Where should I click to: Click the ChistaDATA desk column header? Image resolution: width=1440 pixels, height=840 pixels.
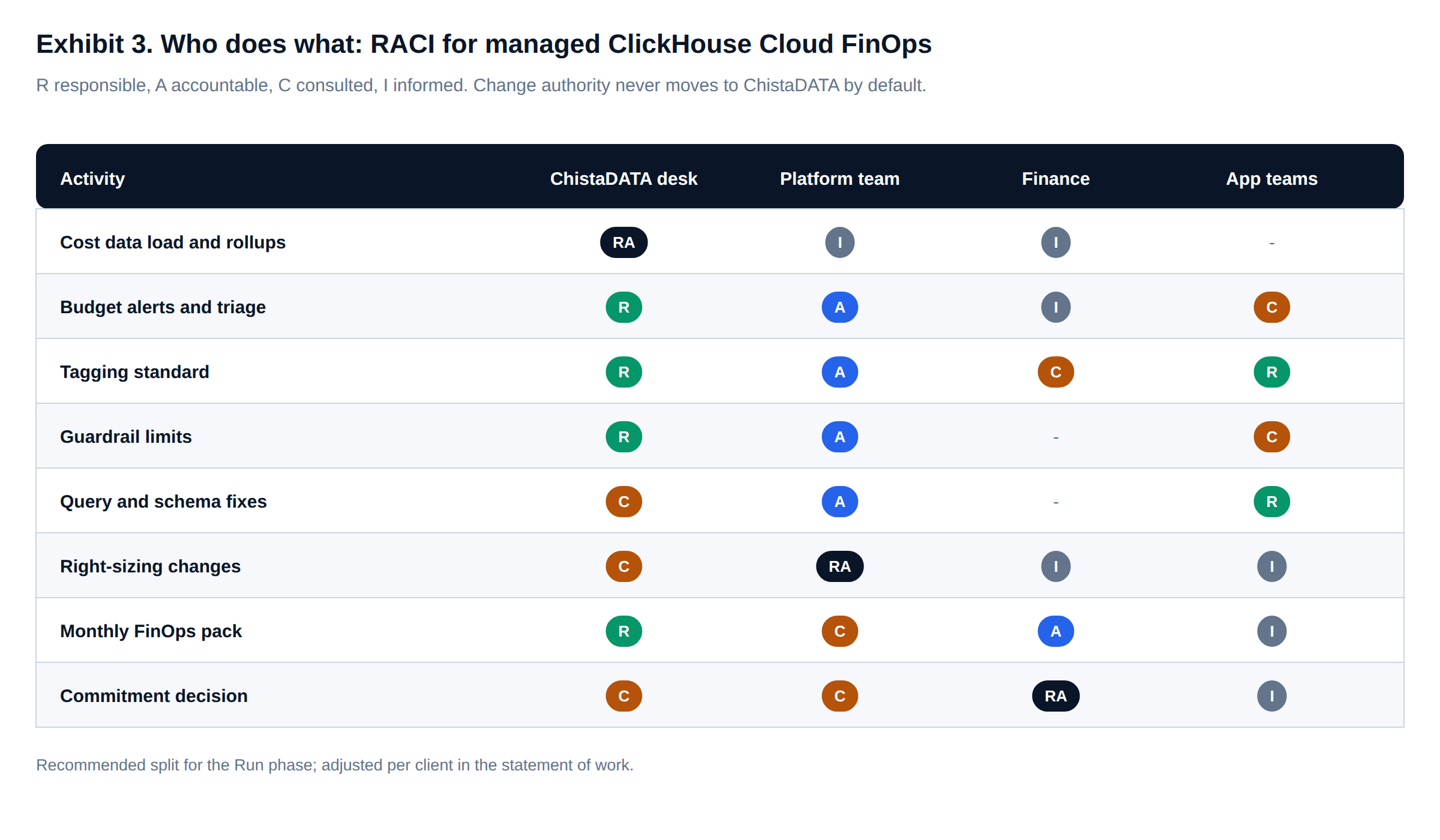click(623, 179)
